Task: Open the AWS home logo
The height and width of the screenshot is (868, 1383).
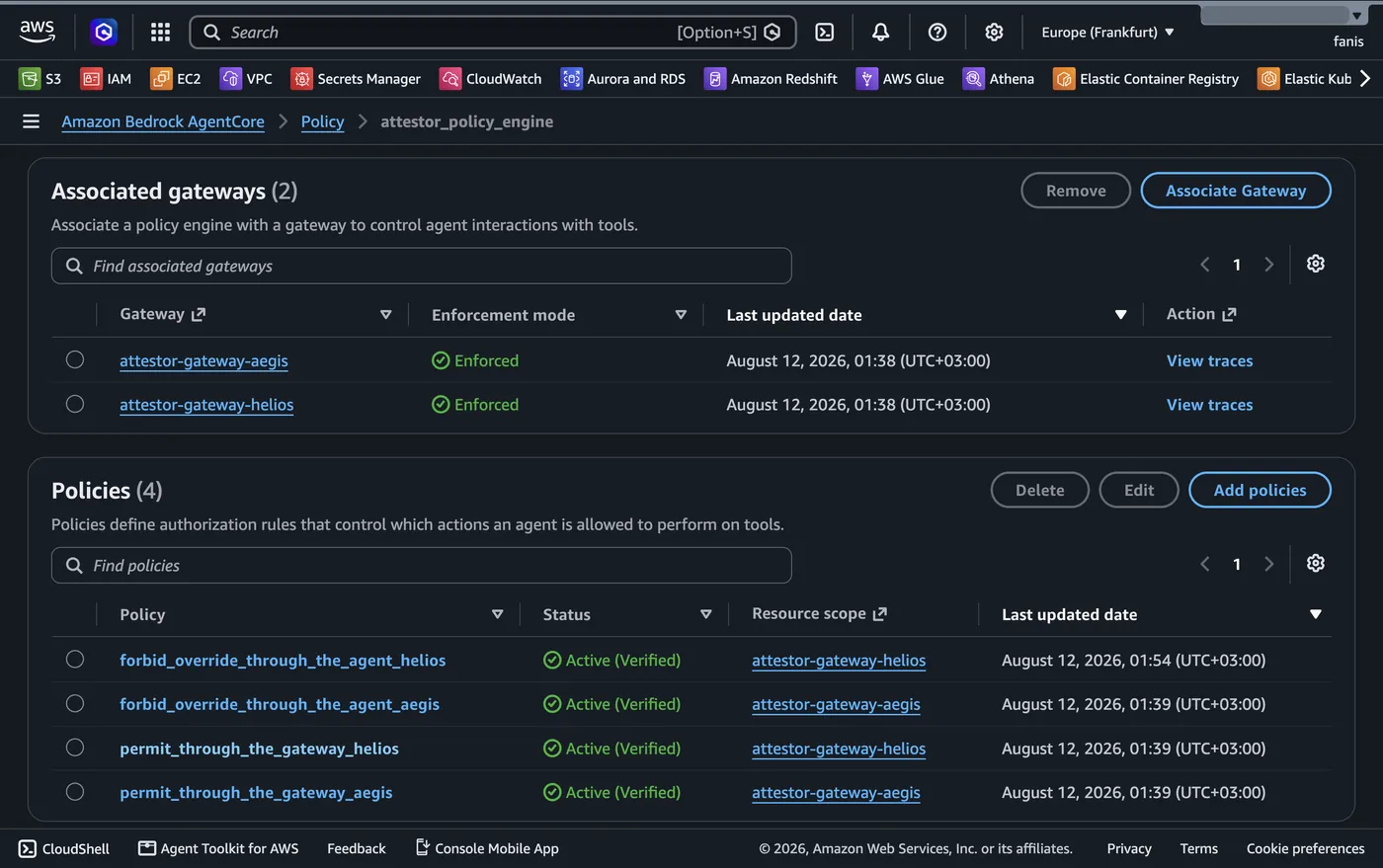Action: pos(38,32)
